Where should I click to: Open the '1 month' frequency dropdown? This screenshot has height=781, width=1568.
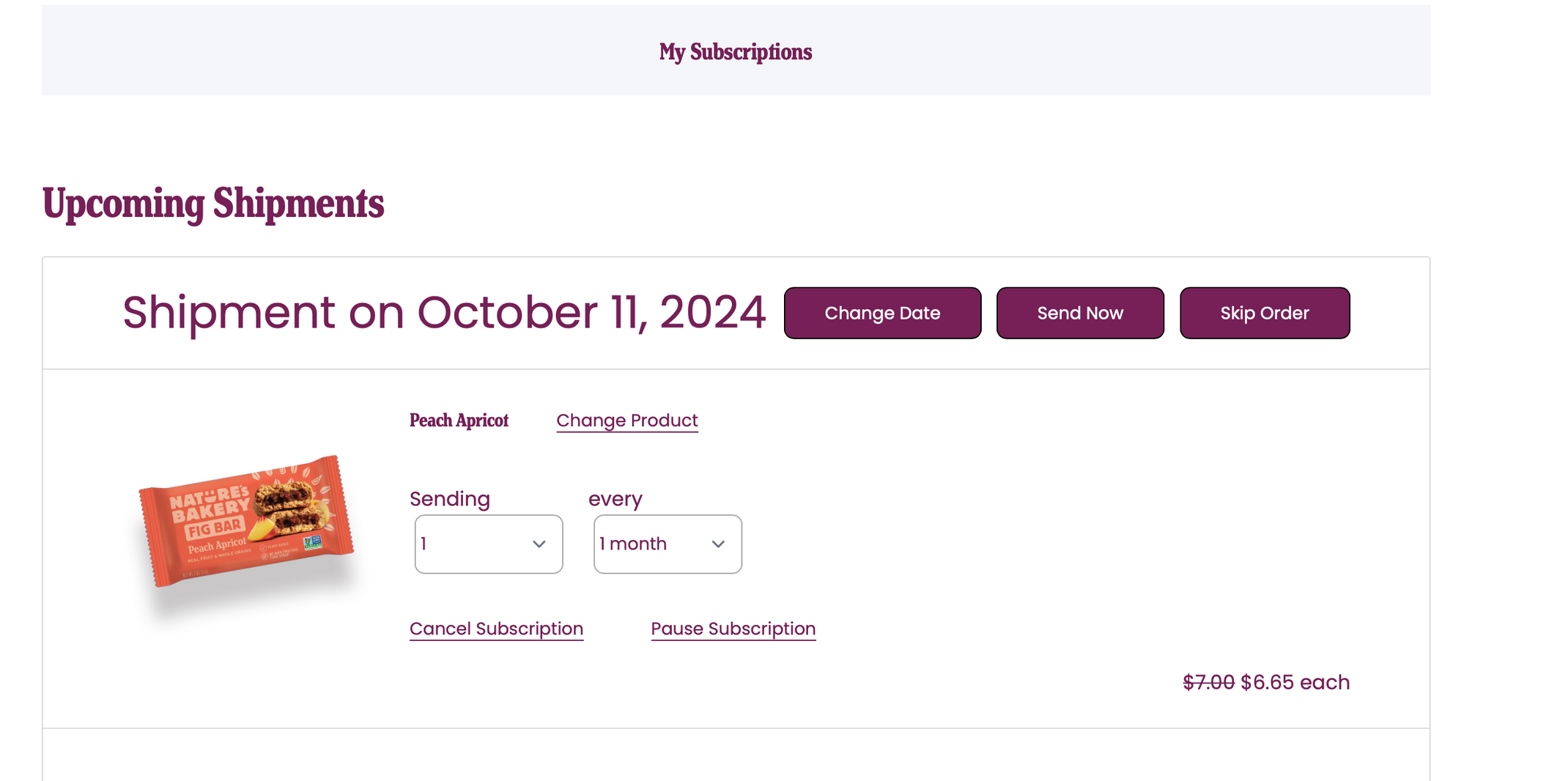[x=667, y=544]
